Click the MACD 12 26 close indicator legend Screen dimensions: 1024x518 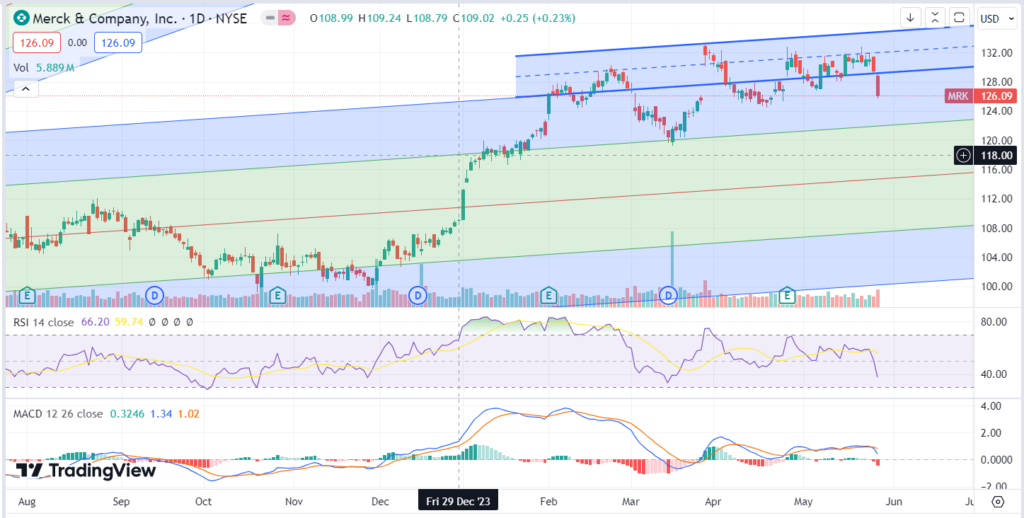[58, 413]
